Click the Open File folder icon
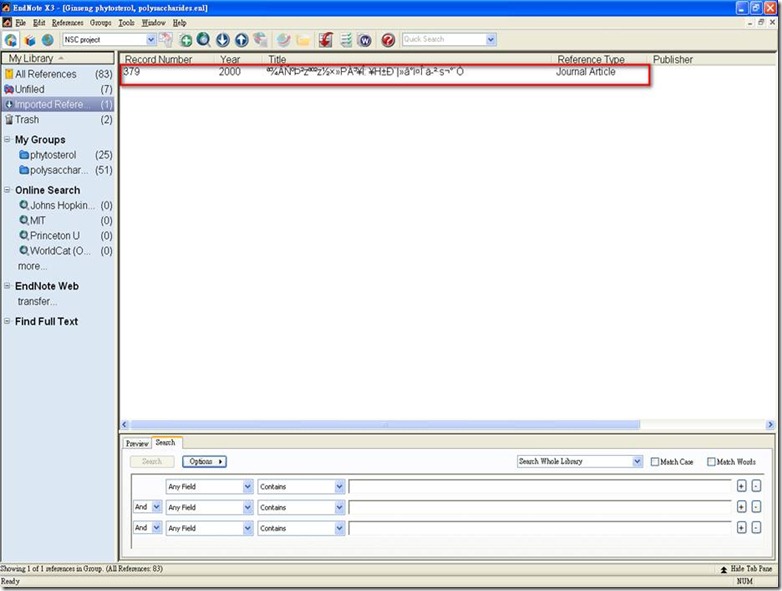 [303, 40]
